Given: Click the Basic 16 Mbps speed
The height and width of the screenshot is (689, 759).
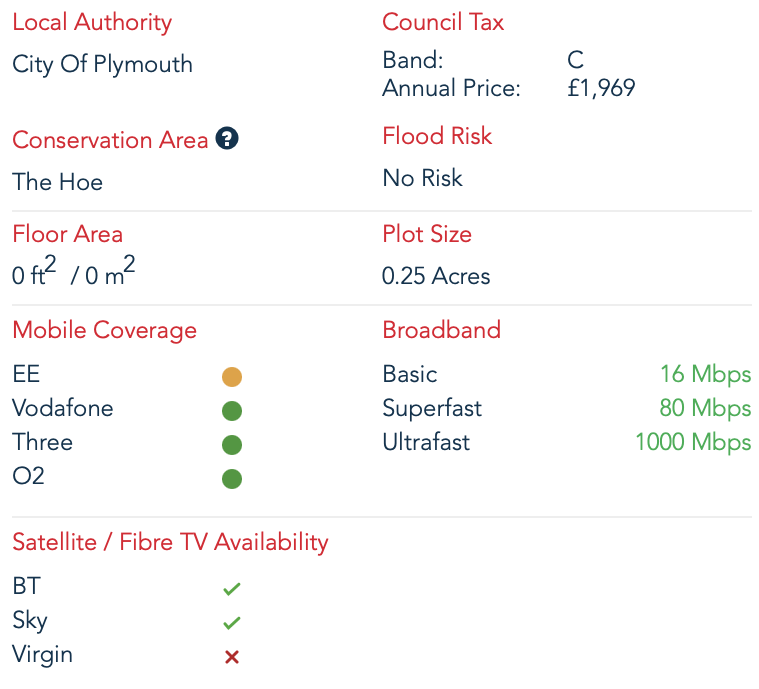Looking at the screenshot, I should (x=706, y=374).
